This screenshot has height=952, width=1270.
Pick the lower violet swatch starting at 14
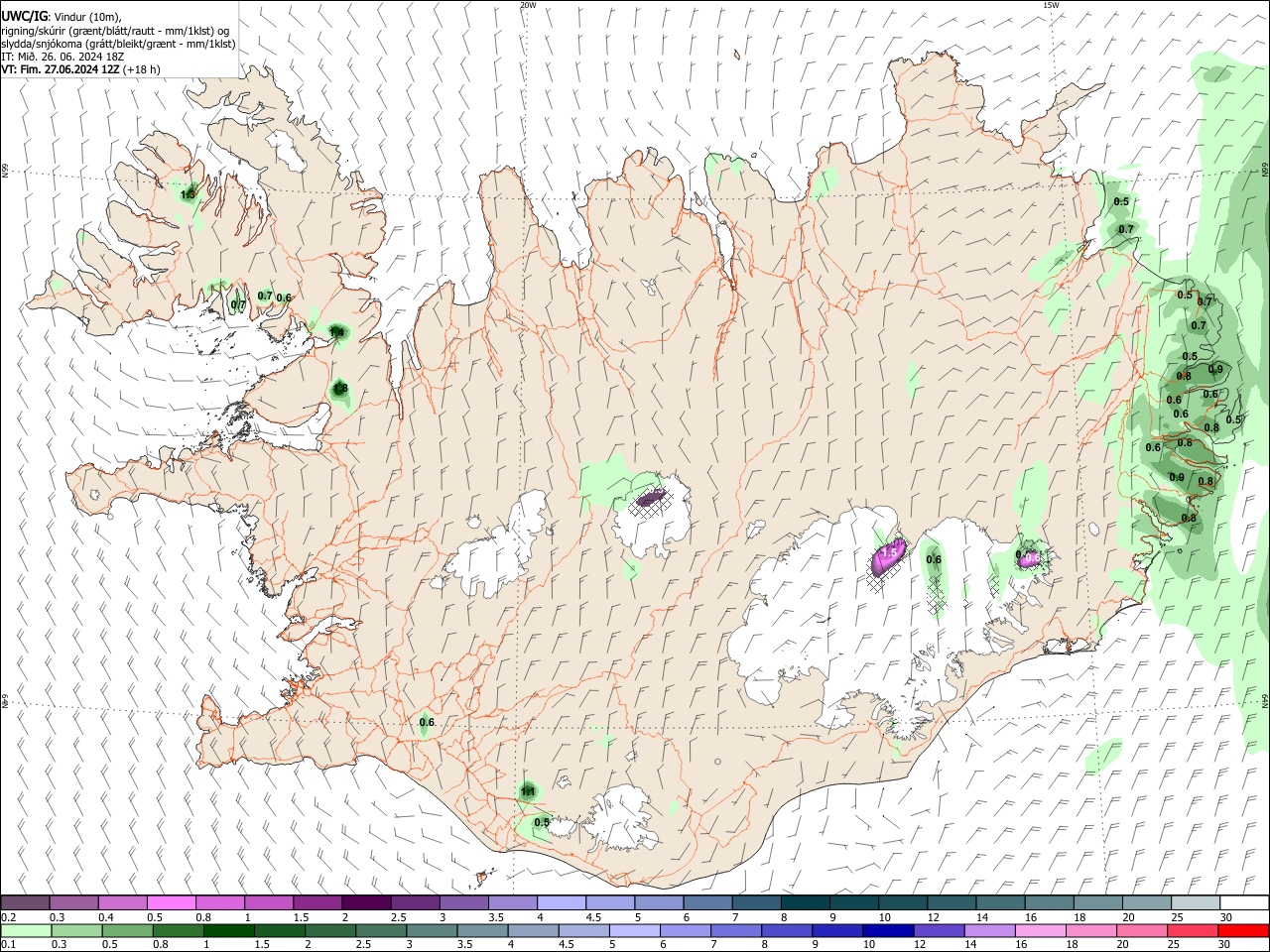[x=988, y=930]
